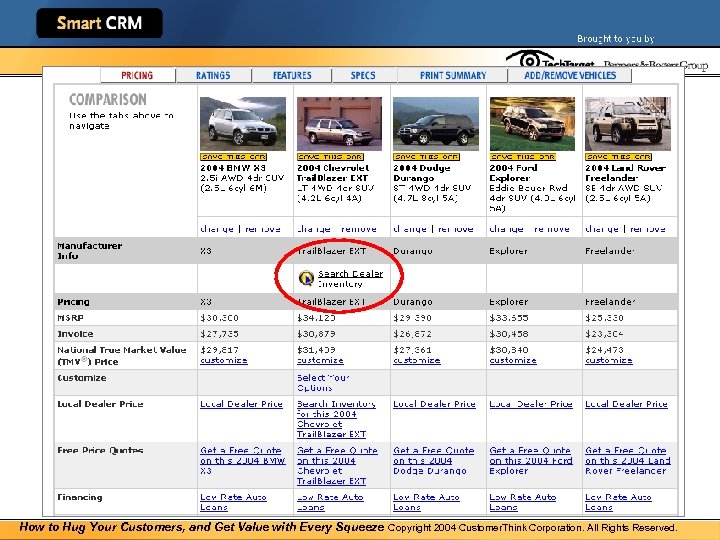Save this car under Ford Explorer
This screenshot has width=720, height=540.
pos(523,157)
